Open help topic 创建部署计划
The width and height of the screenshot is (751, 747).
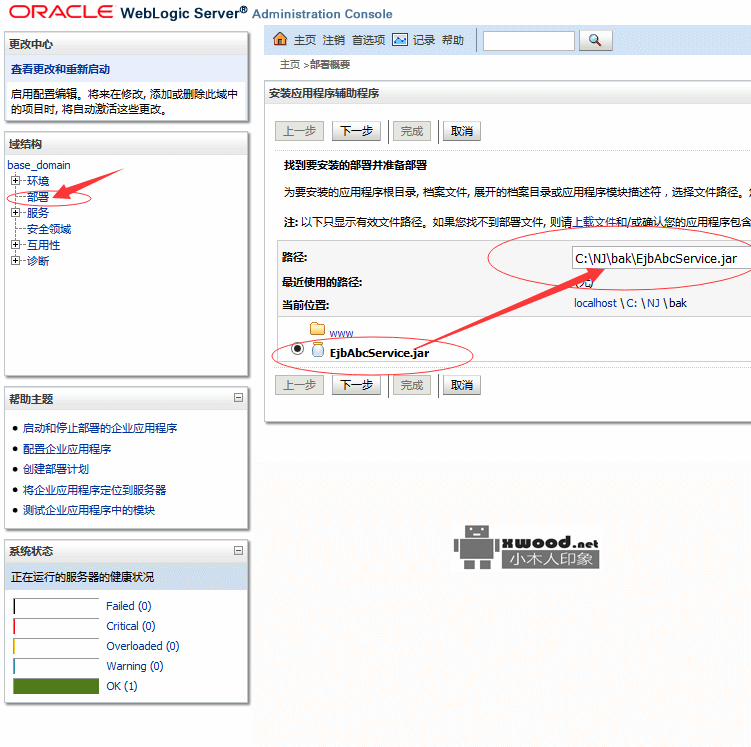coord(56,469)
